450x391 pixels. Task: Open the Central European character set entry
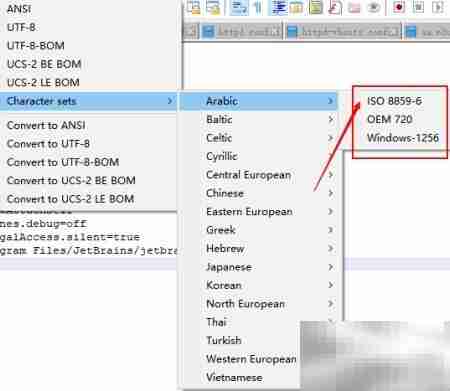[x=259, y=175]
